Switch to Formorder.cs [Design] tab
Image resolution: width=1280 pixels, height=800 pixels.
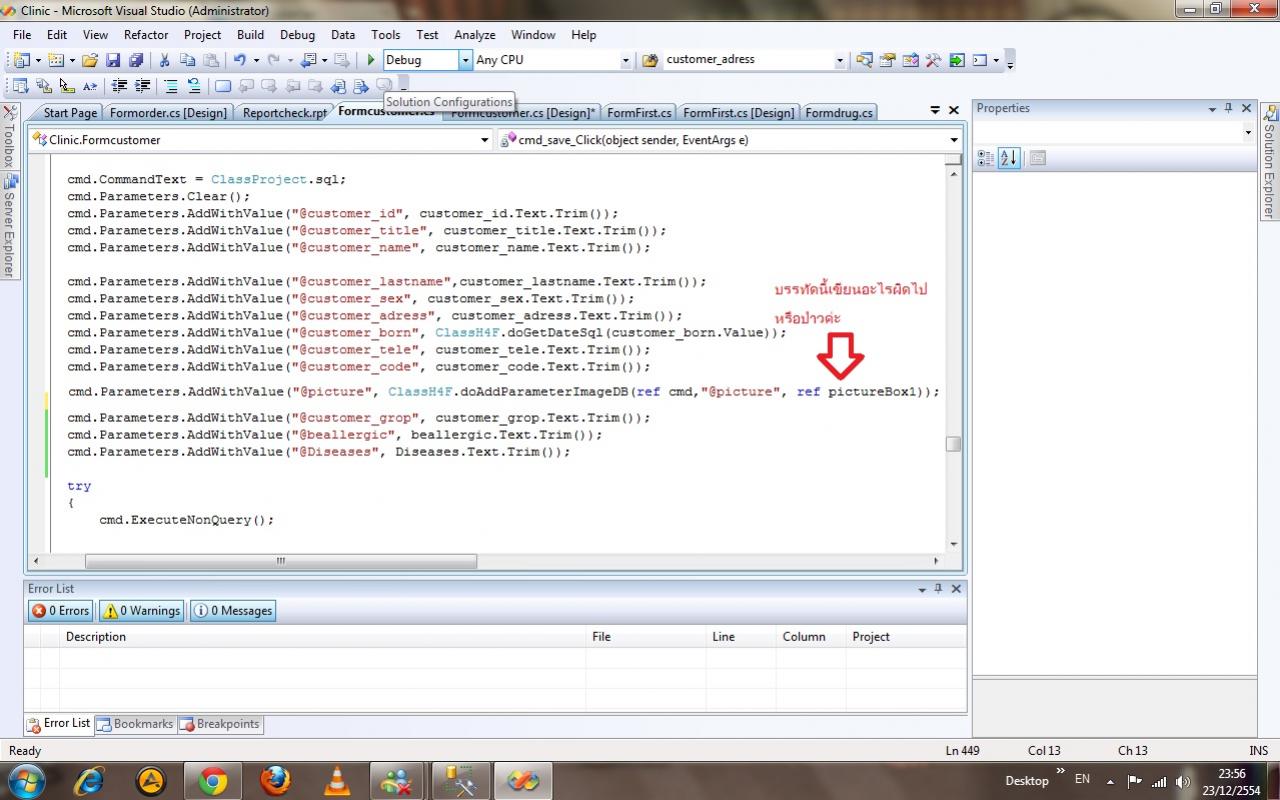pyautogui.click(x=168, y=112)
